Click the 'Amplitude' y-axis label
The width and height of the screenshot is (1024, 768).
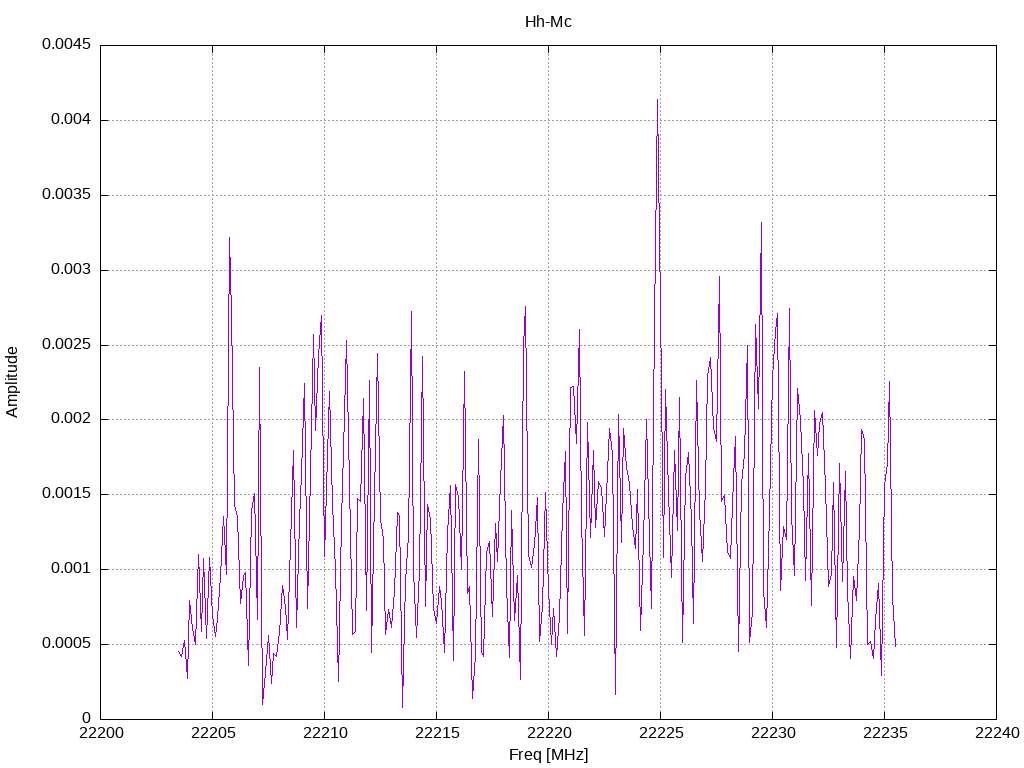pos(12,382)
